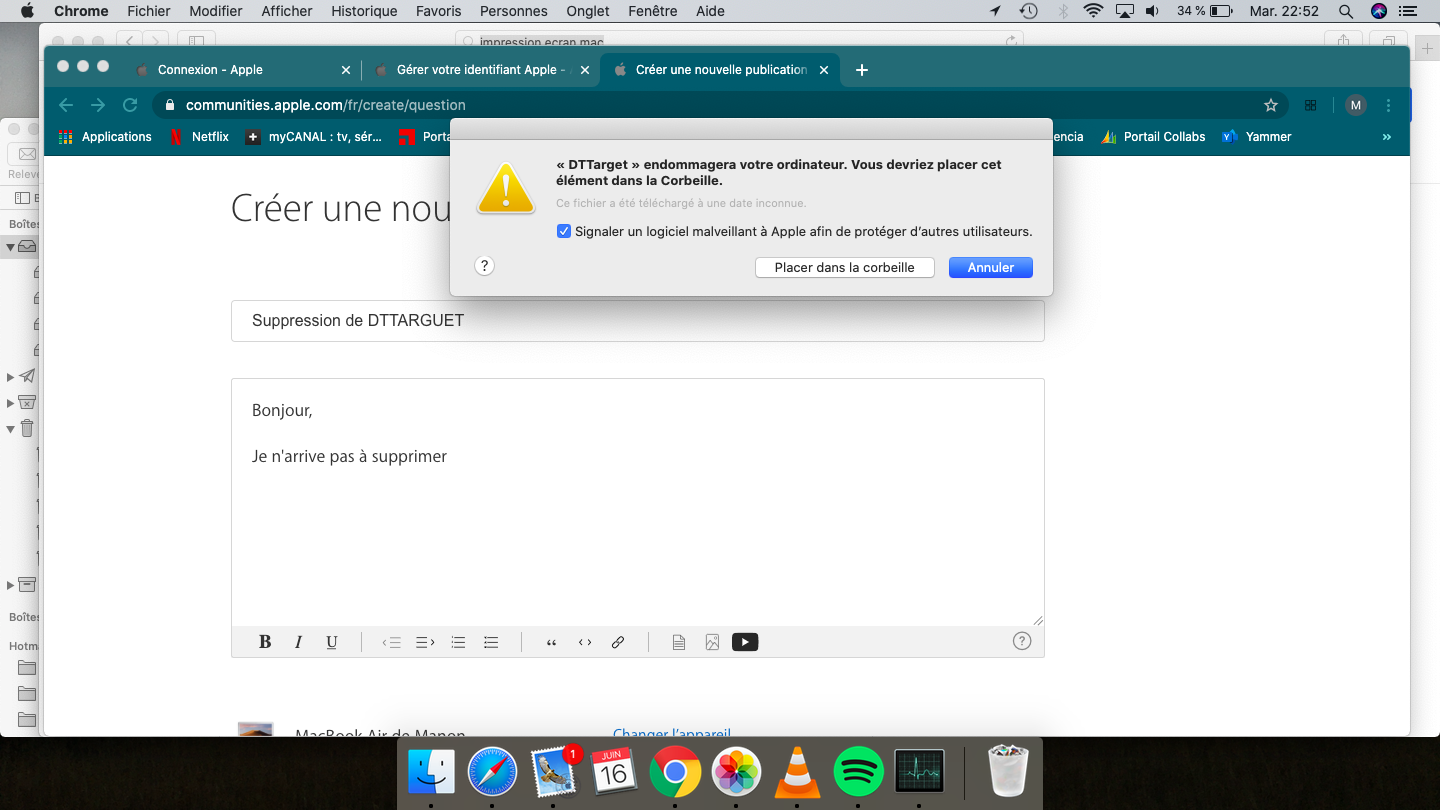Insert an image into the post
Screen dimensions: 1440x810
coord(712,642)
